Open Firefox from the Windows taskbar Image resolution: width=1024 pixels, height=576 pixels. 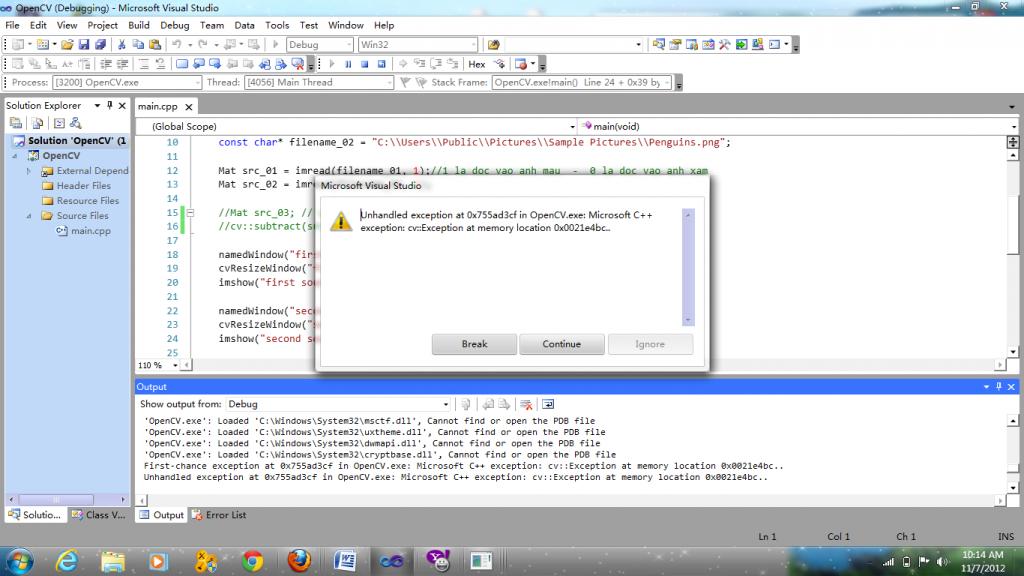(x=298, y=559)
